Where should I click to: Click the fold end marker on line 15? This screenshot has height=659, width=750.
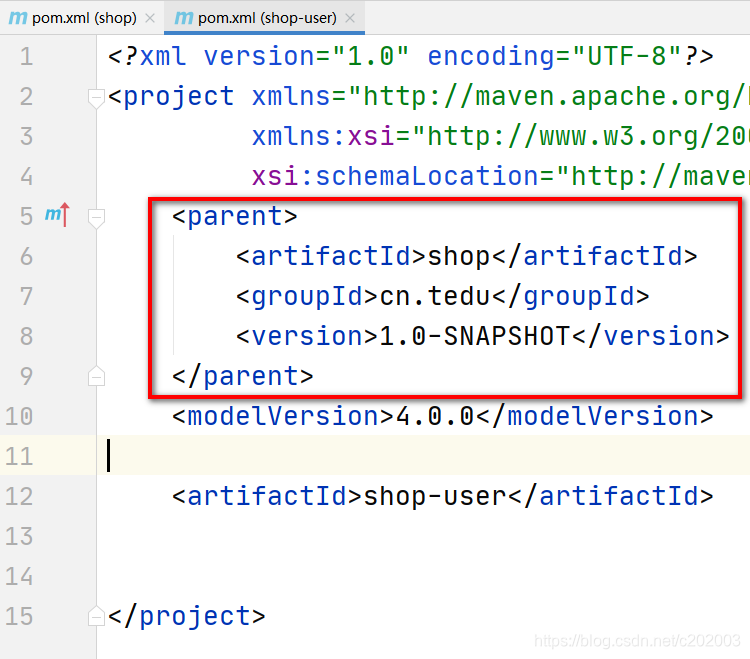pos(96,616)
